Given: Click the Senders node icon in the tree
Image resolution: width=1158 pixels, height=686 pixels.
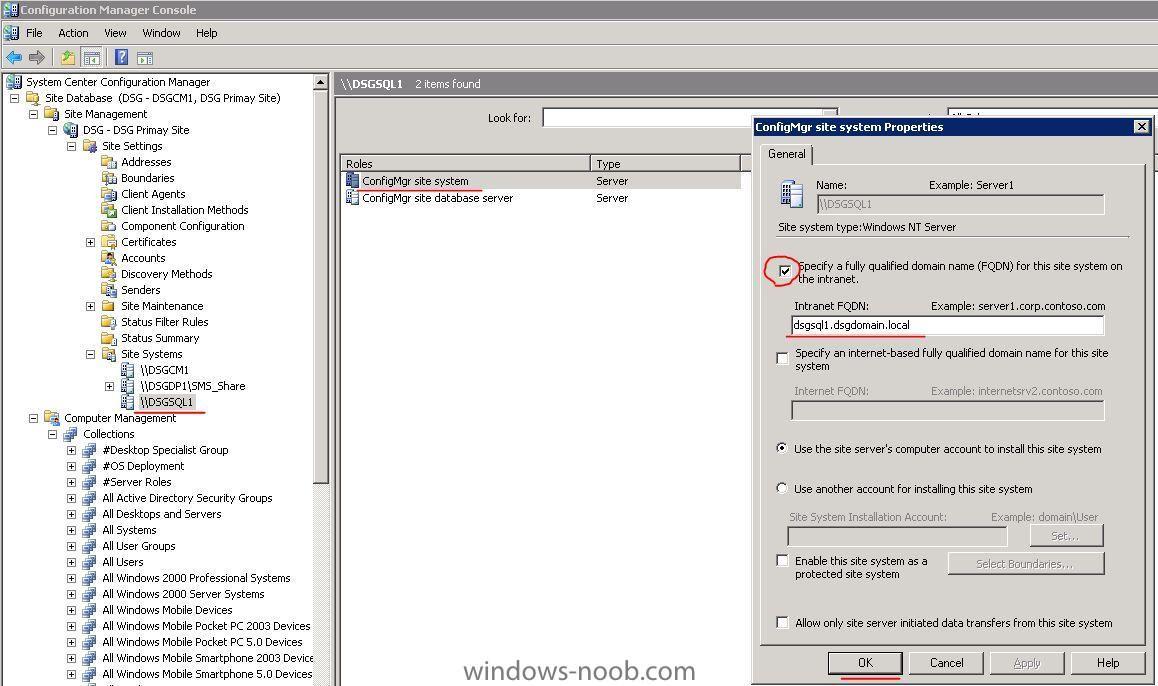Looking at the screenshot, I should coord(109,290).
